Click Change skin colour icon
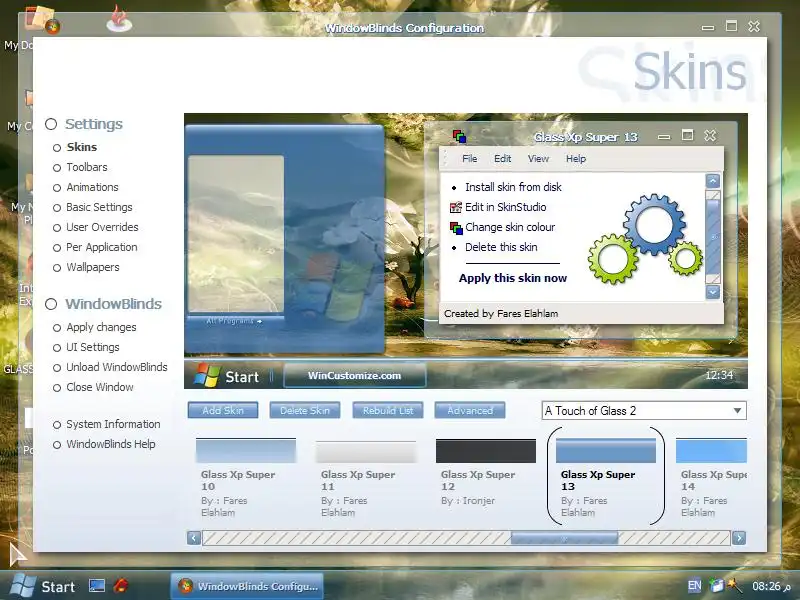Screen dimensions: 800x600 (456, 228)
